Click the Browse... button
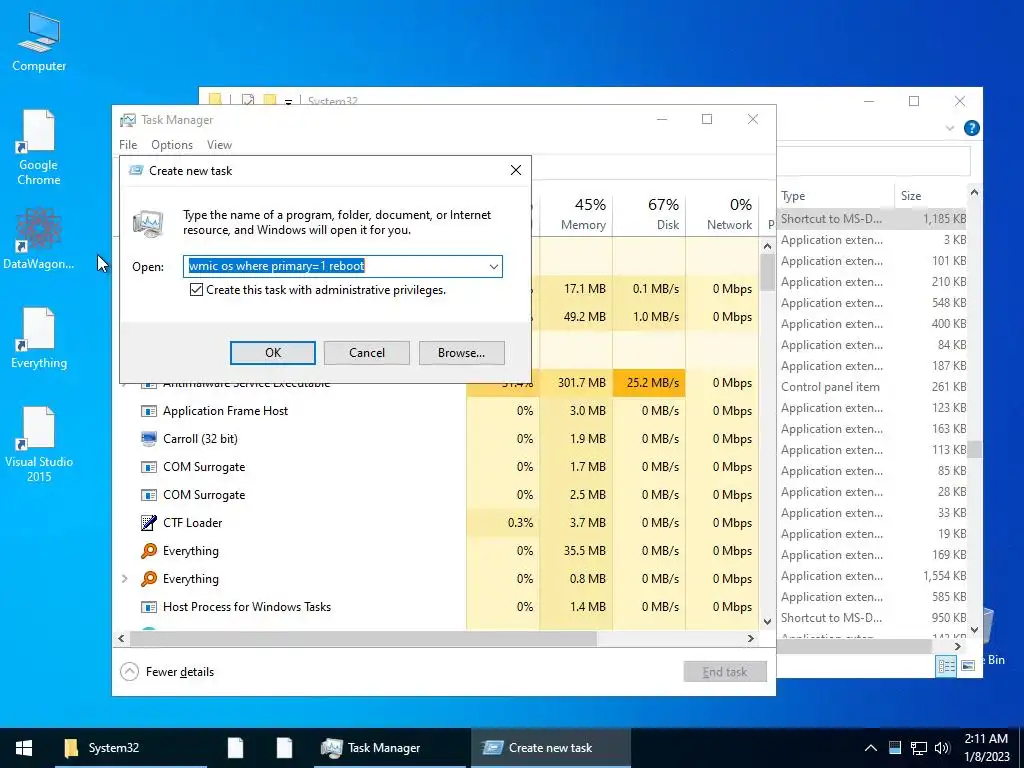Viewport: 1024px width, 768px height. [461, 353]
